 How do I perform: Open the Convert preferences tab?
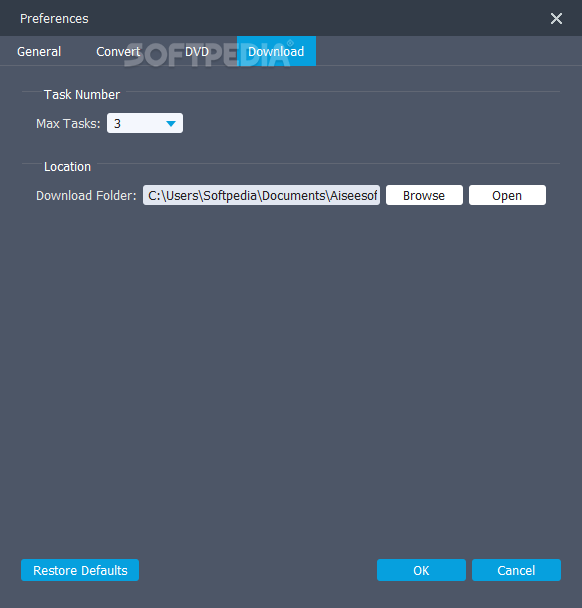pyautogui.click(x=118, y=51)
